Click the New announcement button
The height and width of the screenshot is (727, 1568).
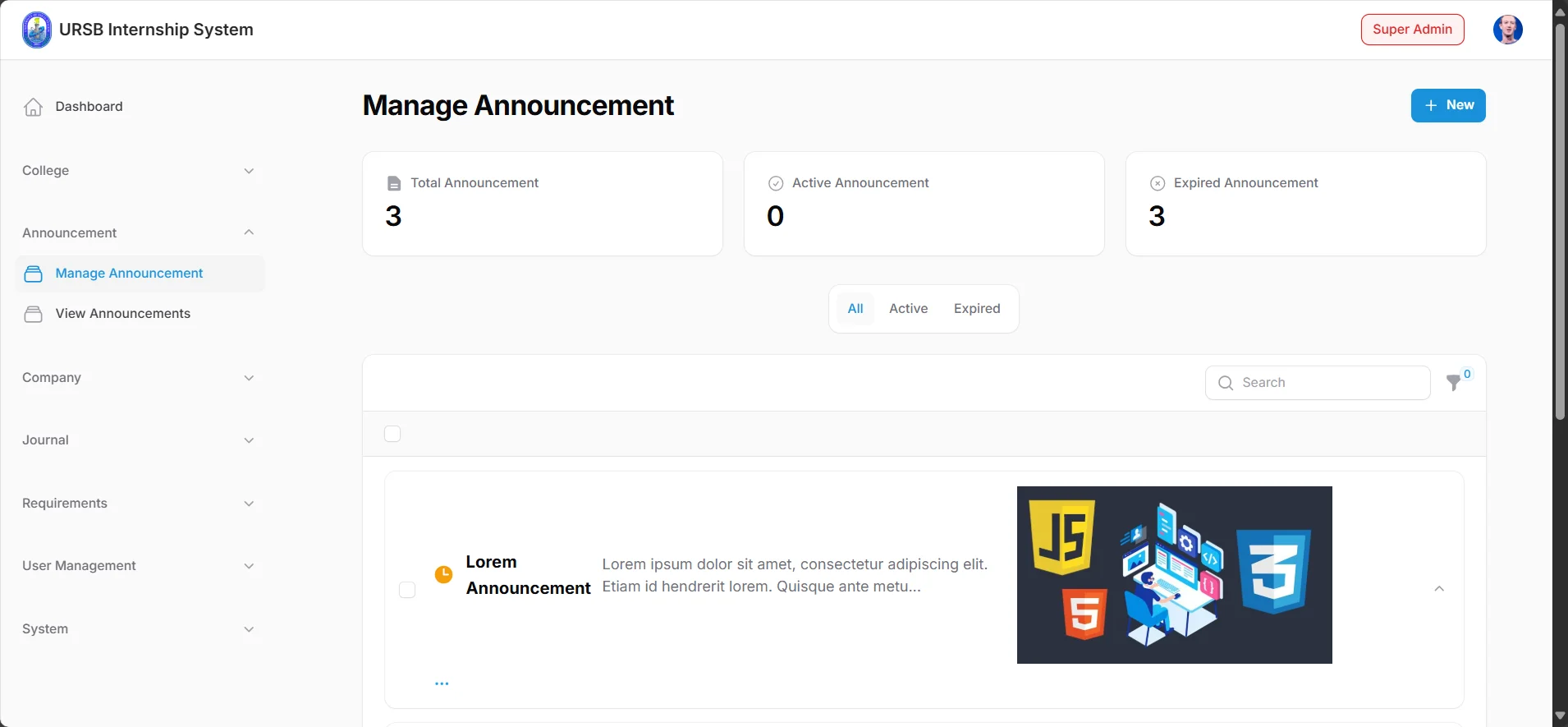pyautogui.click(x=1448, y=105)
